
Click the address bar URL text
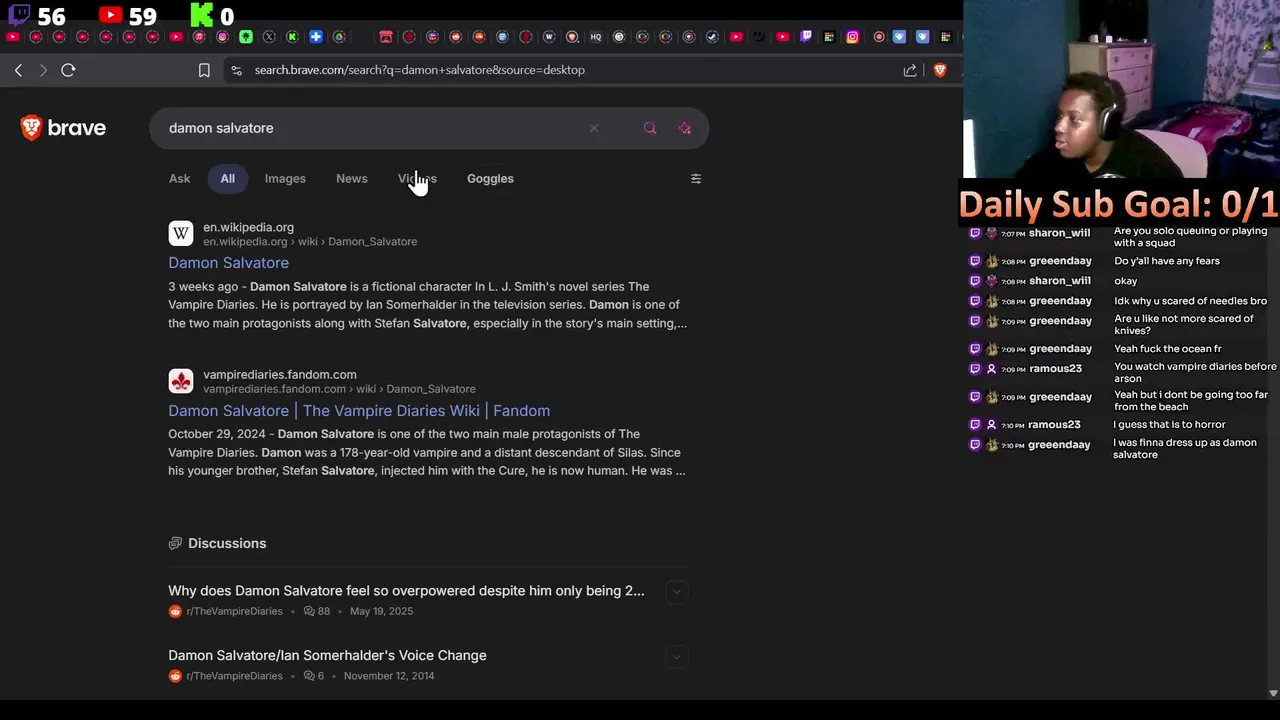coord(419,70)
